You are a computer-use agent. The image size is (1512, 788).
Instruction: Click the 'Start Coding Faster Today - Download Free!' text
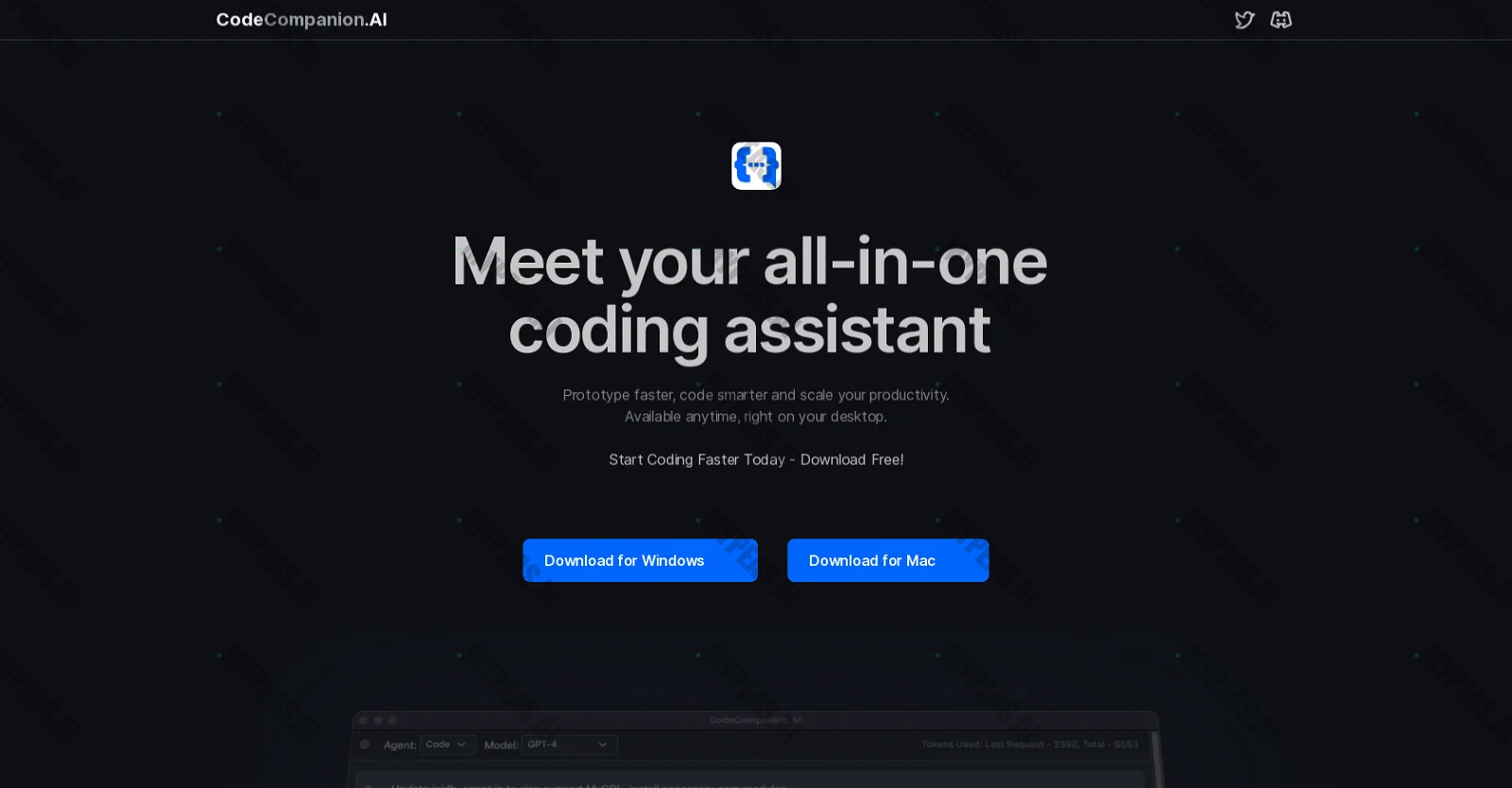(756, 459)
